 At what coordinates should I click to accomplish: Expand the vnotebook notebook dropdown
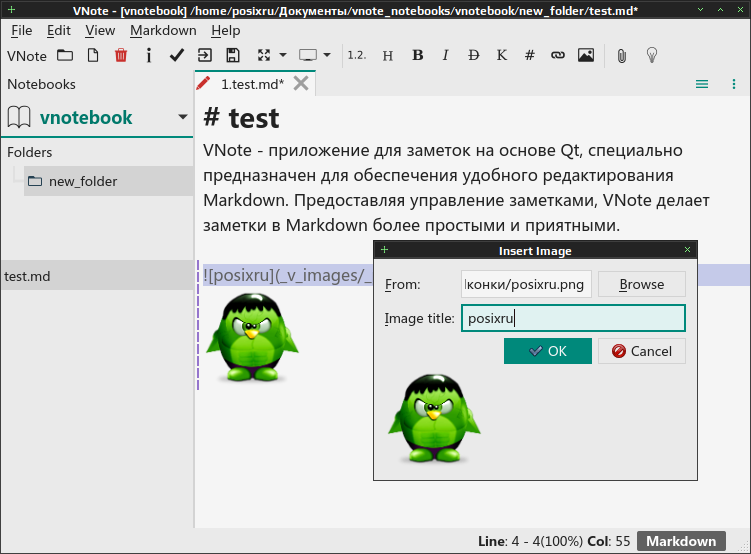(182, 117)
